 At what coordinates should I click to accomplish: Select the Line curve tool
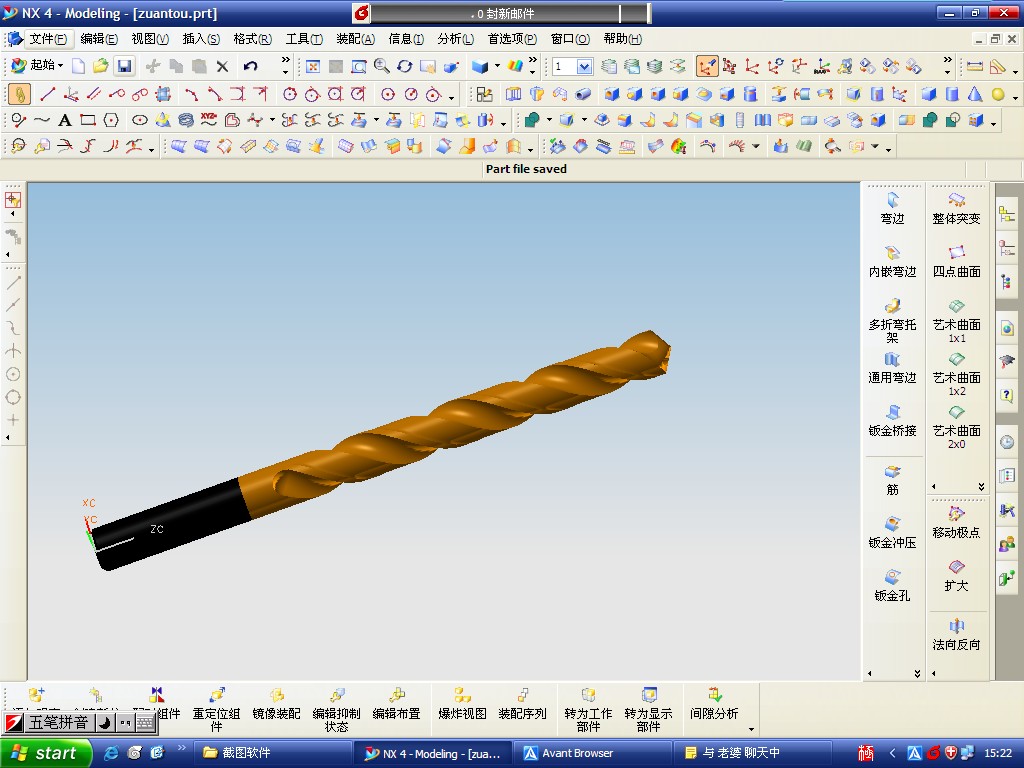pos(47,94)
